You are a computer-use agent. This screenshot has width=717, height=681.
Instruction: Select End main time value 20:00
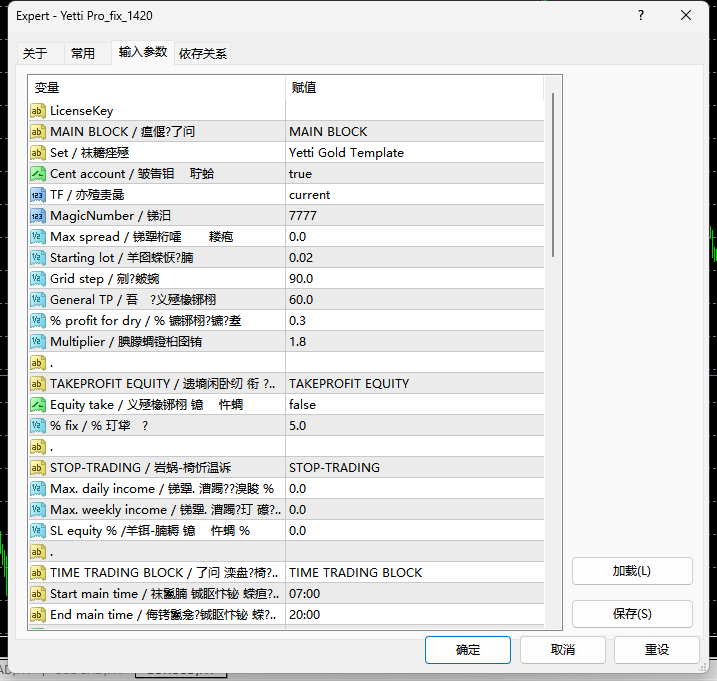pyautogui.click(x=415, y=615)
